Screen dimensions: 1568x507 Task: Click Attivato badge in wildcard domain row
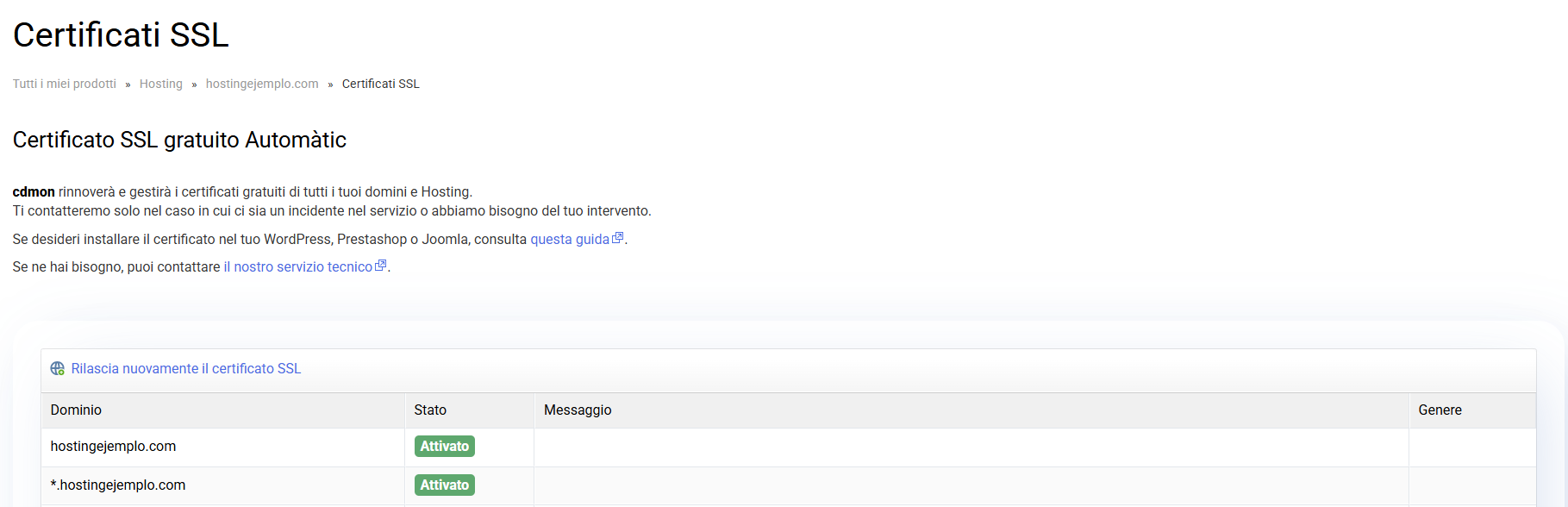click(x=444, y=485)
